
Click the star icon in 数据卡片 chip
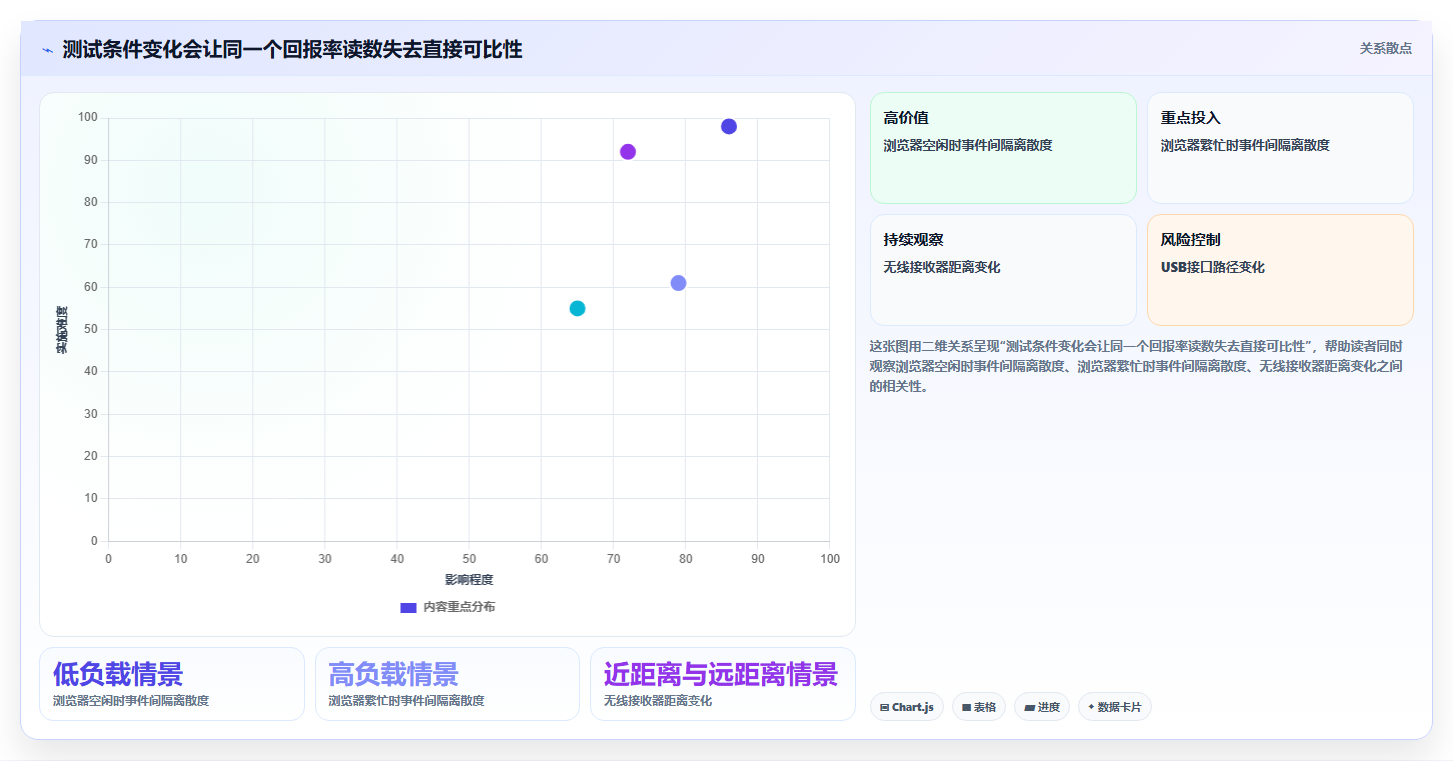[1091, 707]
